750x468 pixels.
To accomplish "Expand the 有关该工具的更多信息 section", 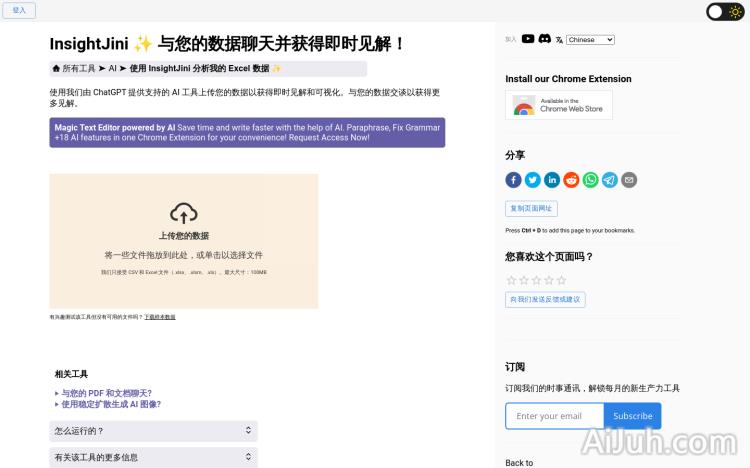I will (153, 457).
